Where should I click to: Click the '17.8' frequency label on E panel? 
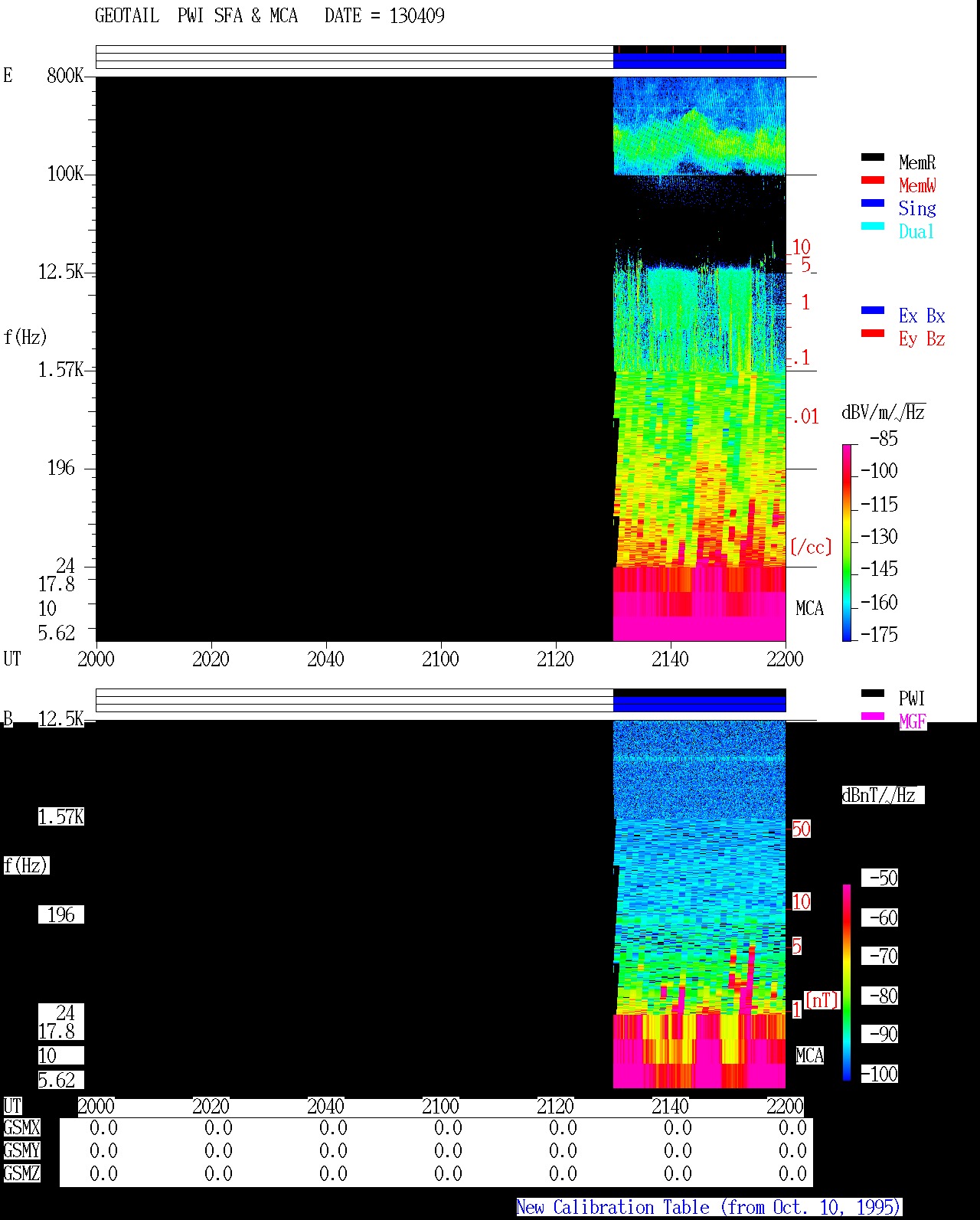pos(57,584)
